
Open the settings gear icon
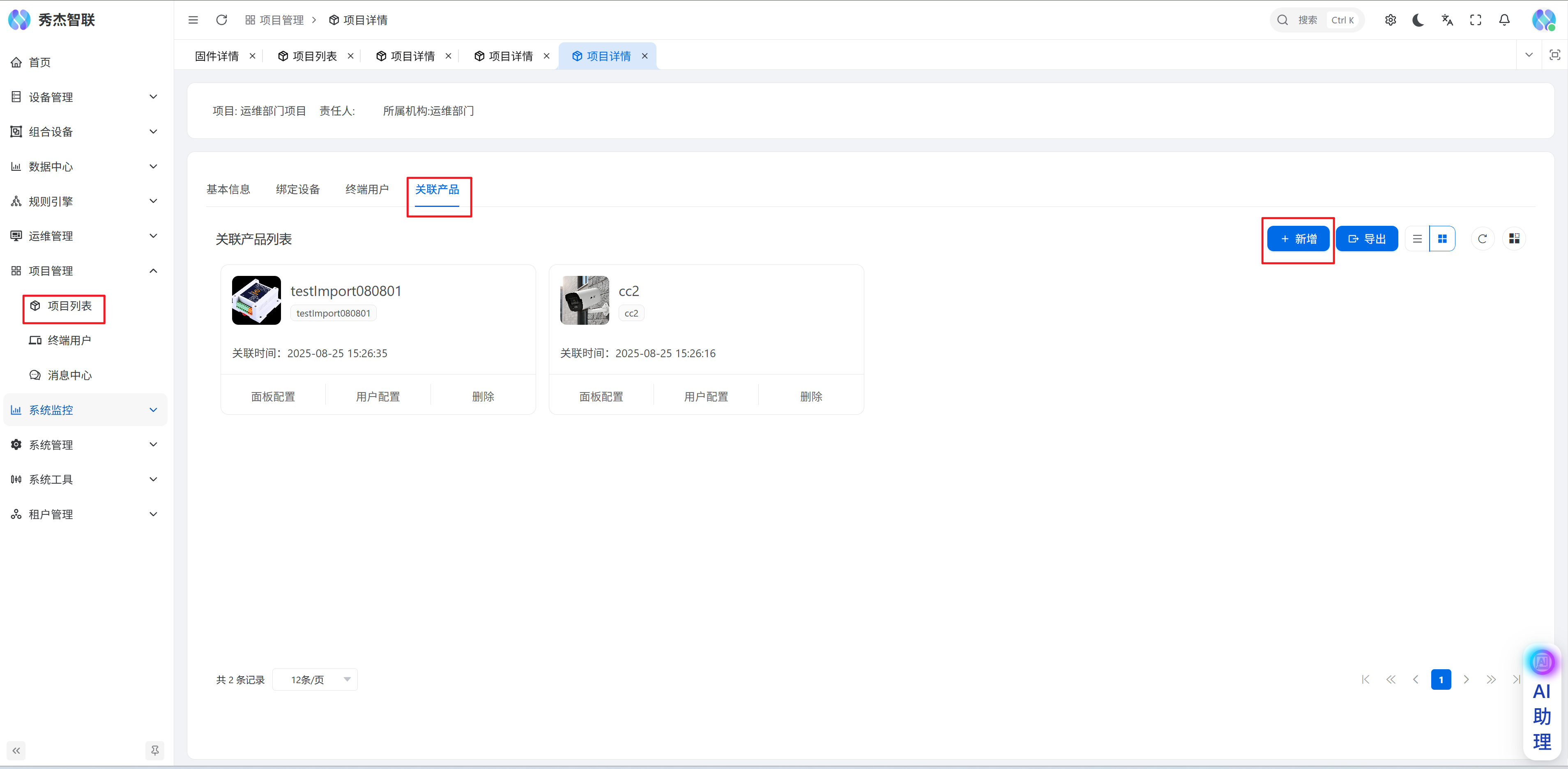point(1390,20)
